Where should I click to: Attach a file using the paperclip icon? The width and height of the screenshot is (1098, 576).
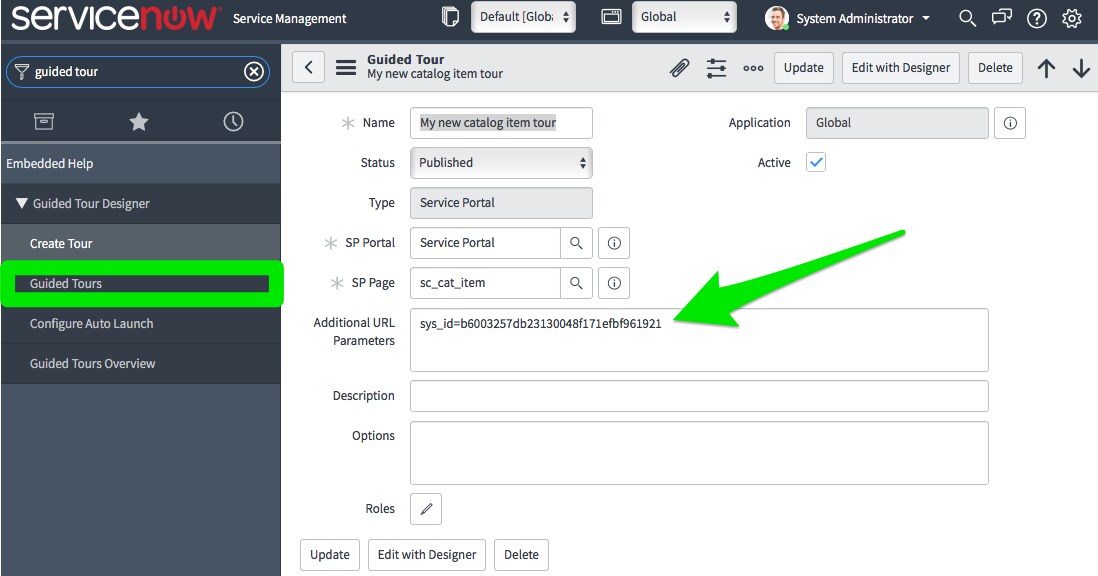[677, 67]
